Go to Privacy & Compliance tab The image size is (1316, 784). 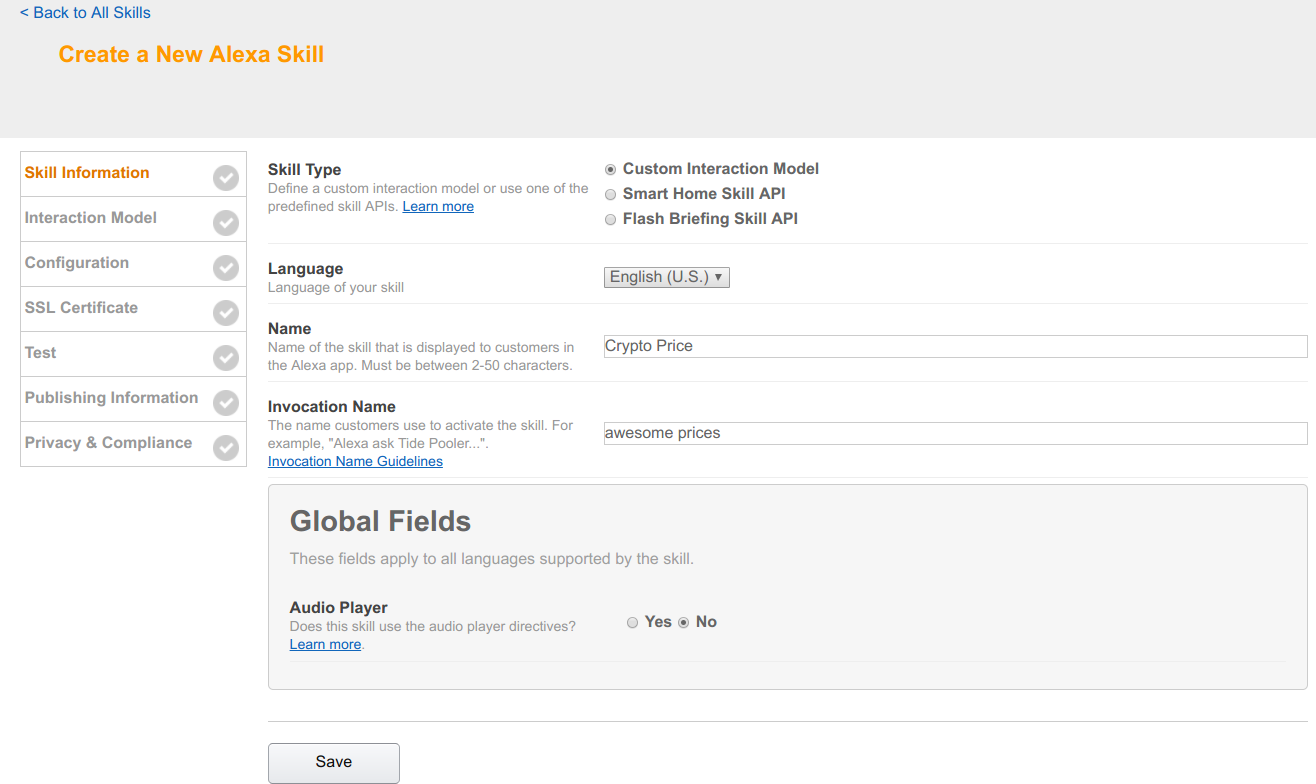[x=133, y=444]
